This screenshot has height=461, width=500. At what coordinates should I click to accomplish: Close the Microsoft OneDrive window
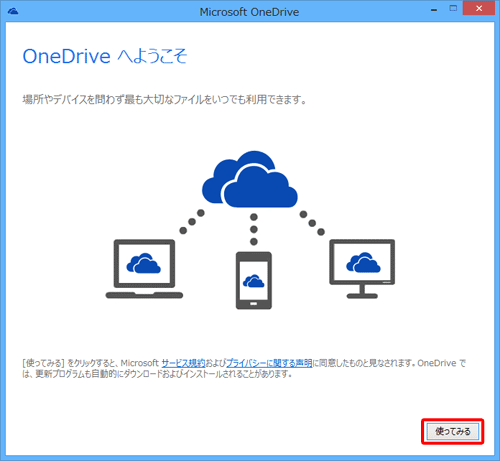[x=479, y=8]
